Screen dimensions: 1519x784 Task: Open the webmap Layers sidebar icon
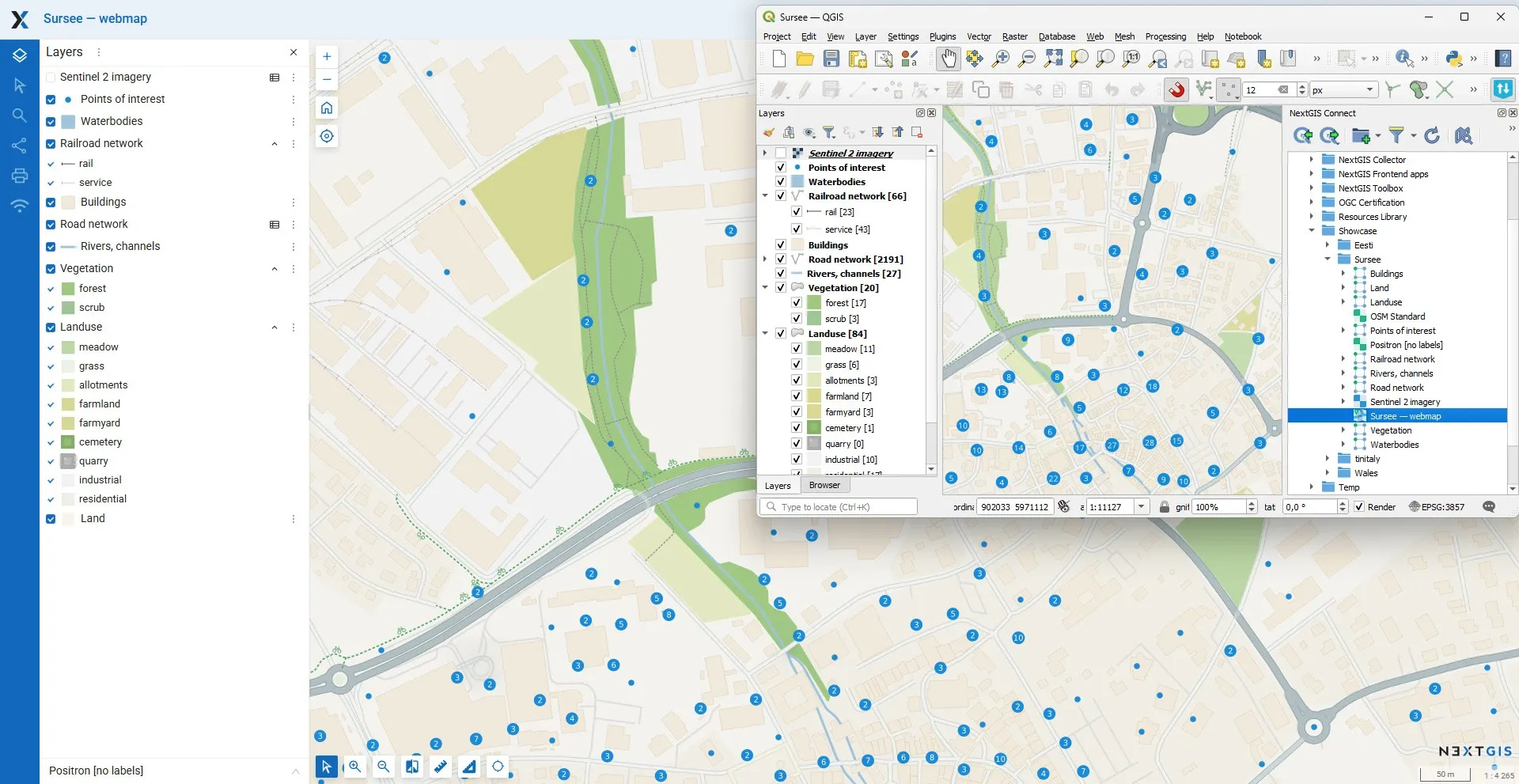20,55
